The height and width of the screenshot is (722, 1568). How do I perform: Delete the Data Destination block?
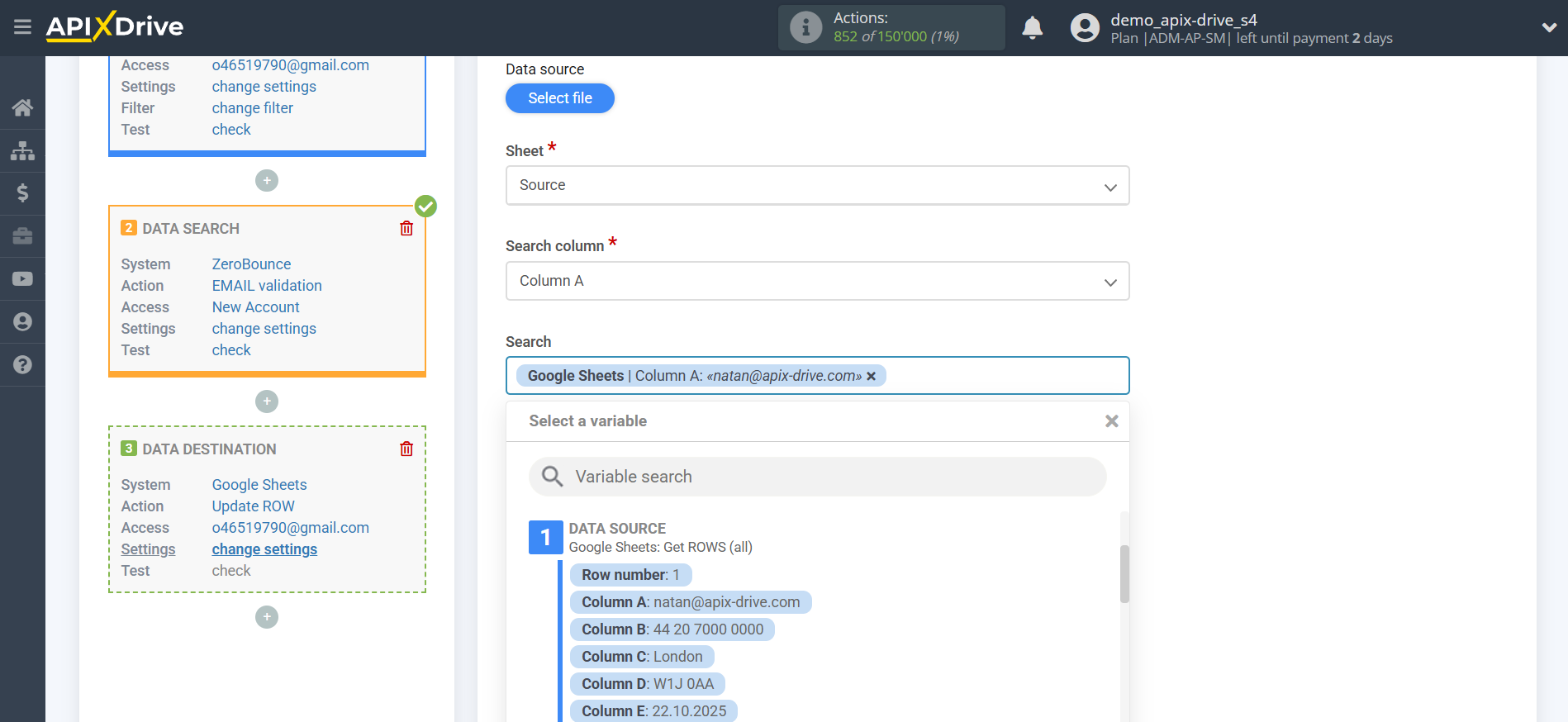406,449
